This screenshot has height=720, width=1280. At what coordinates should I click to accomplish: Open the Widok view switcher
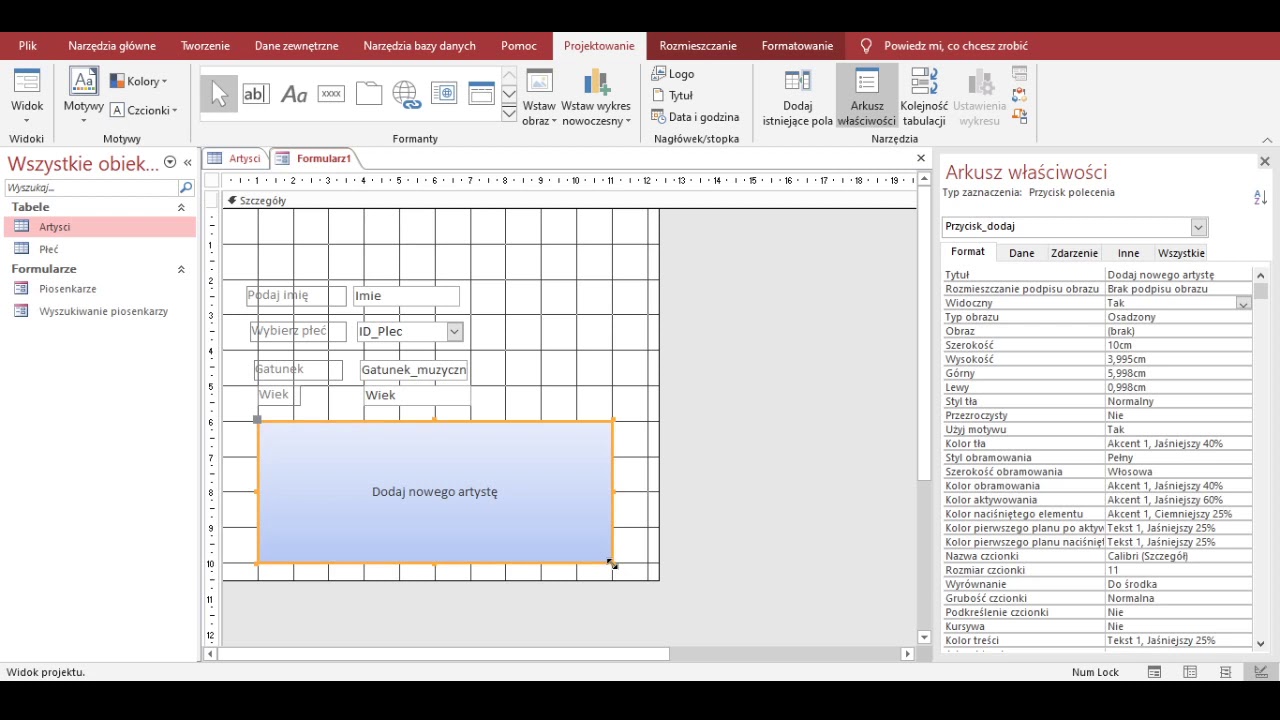click(x=27, y=95)
